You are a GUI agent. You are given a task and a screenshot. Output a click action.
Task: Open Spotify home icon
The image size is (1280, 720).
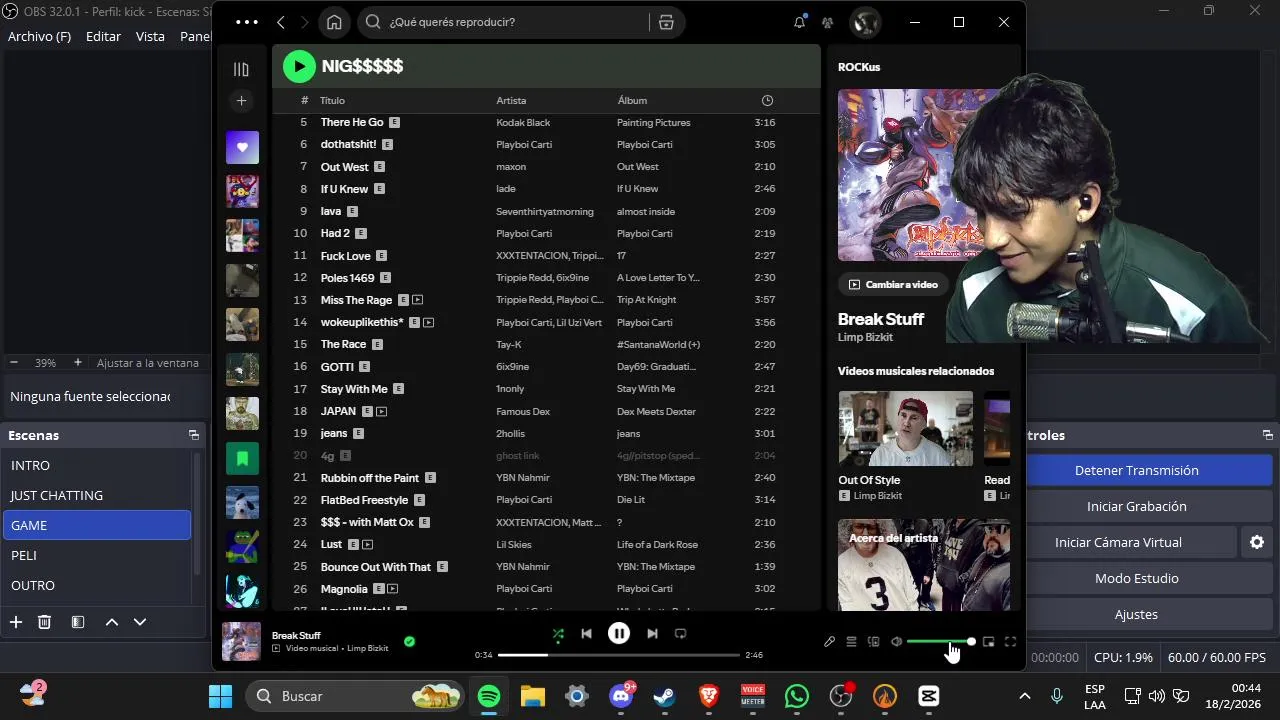[334, 22]
